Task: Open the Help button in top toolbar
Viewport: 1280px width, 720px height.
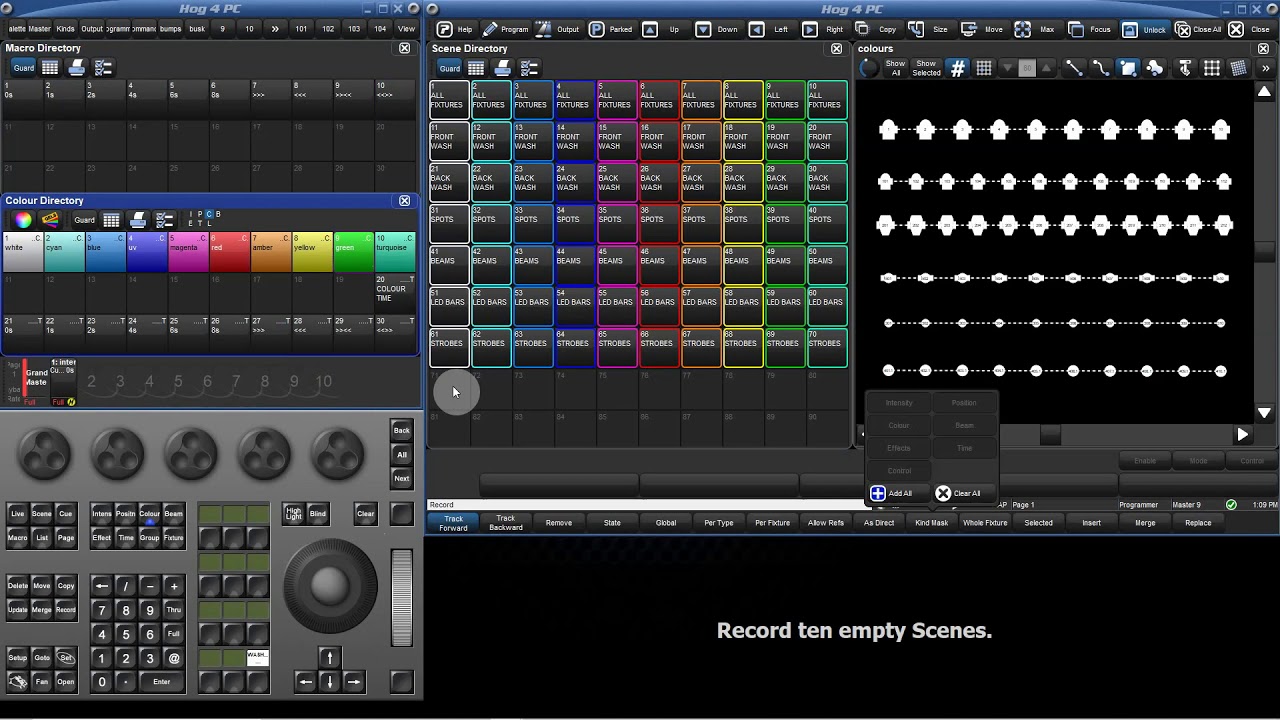Action: pos(455,29)
